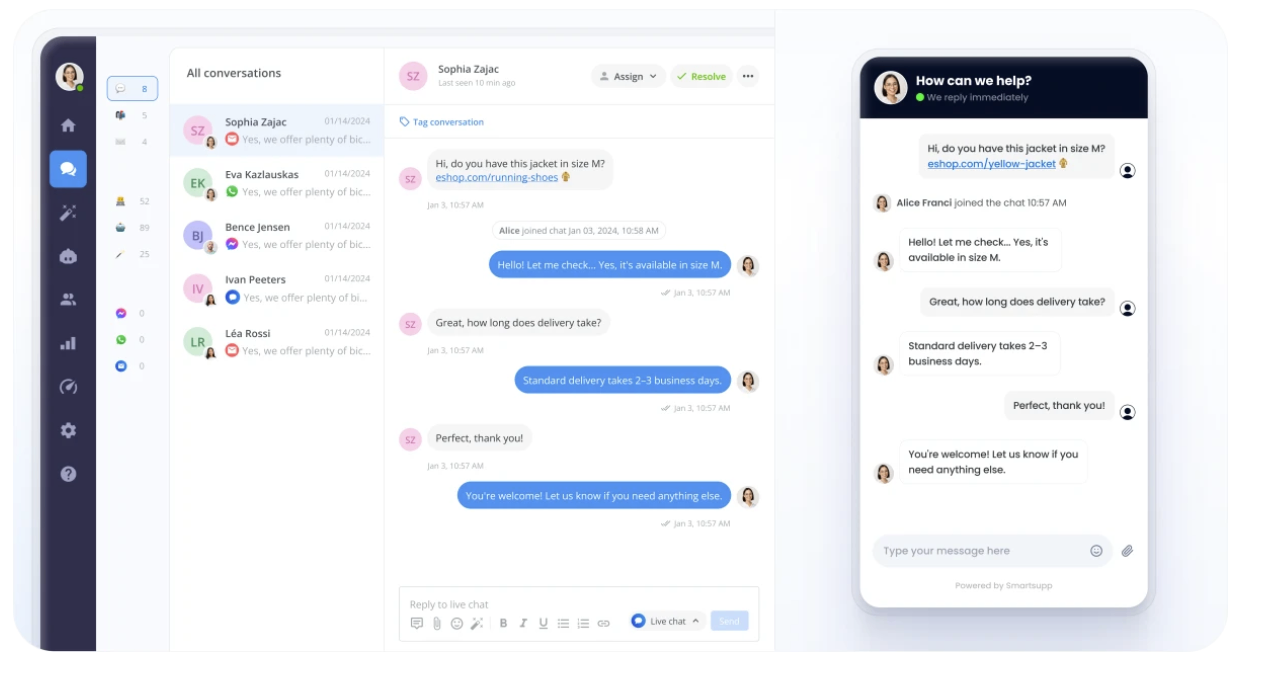Open emoji picker in widget message field

click(1096, 551)
